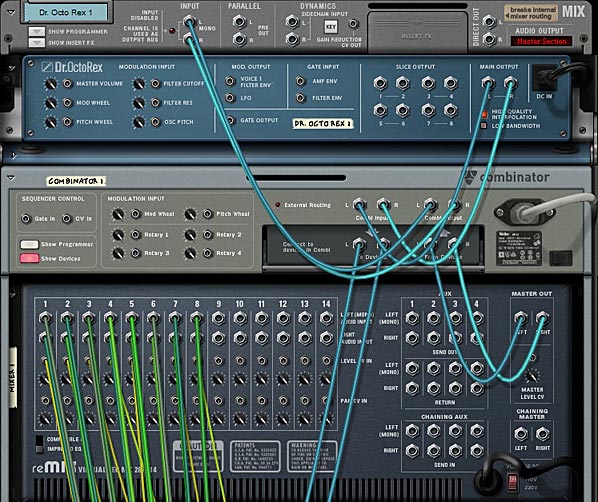598x502 pixels.
Task: Click the Mix Channel Parallel R output jack
Action: click(239, 39)
